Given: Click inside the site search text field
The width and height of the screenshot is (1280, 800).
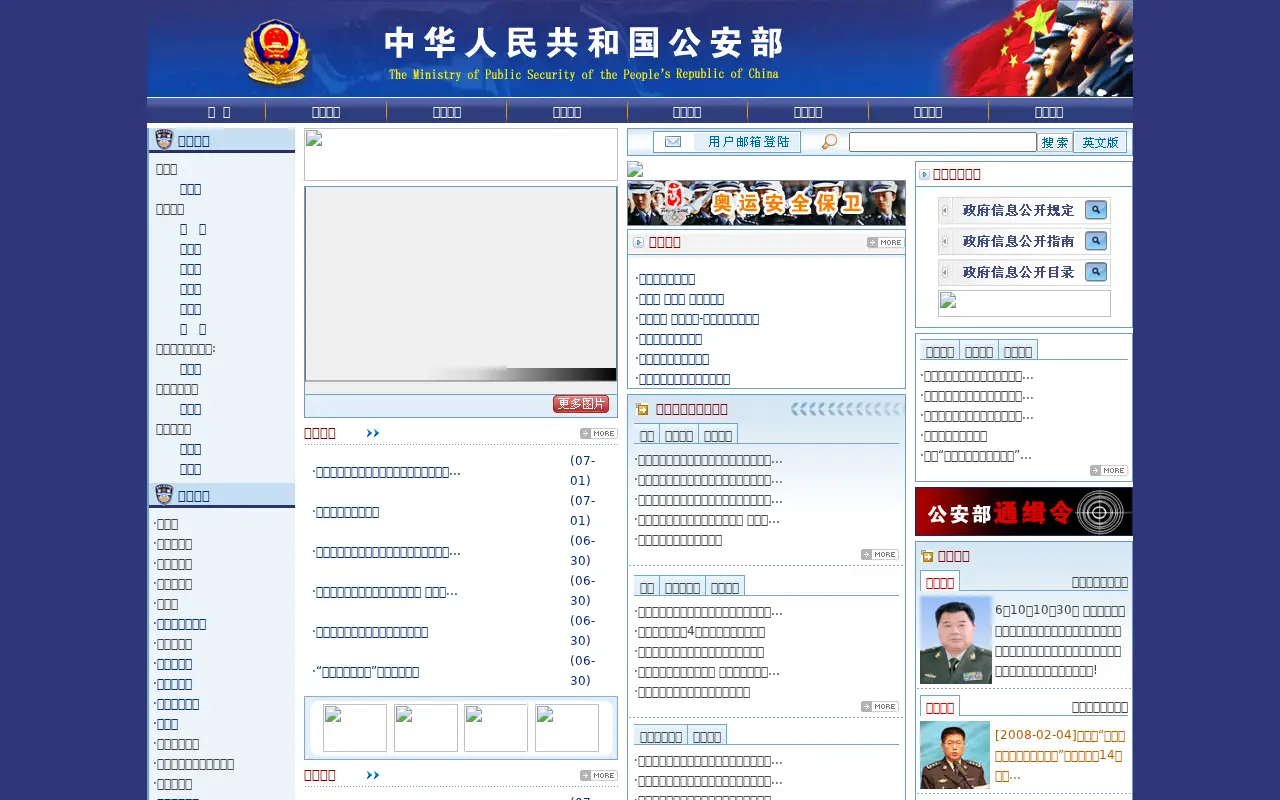Looking at the screenshot, I should click(943, 142).
